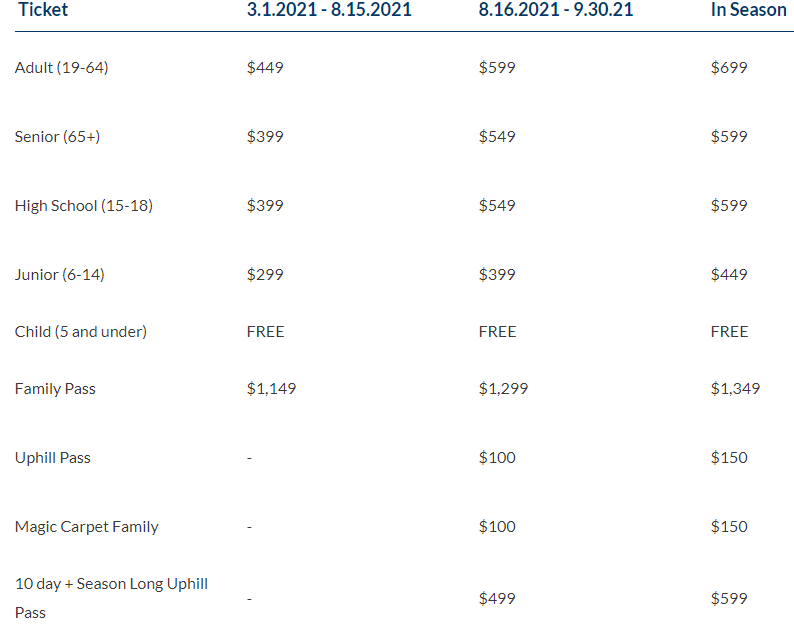Click the 3.1.2021 - 8.15.2021 column header
The height and width of the screenshot is (642, 794).
pos(329,10)
